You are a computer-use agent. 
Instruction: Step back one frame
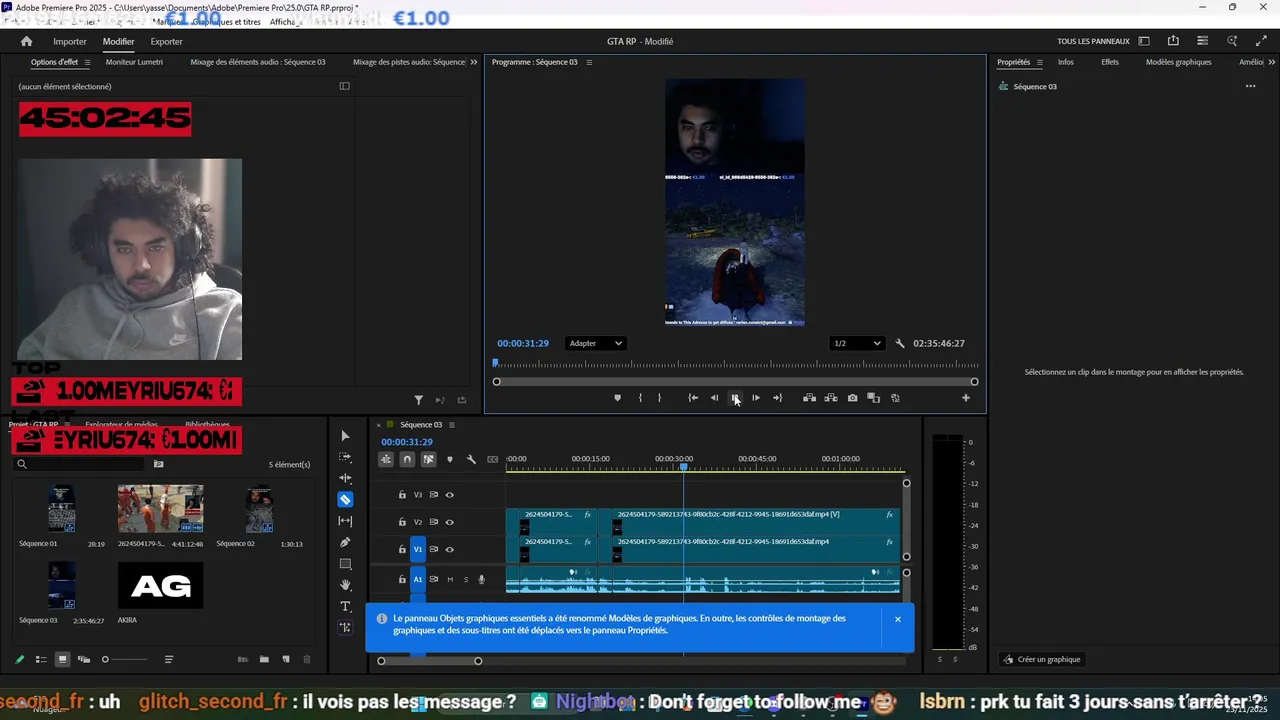click(x=714, y=398)
